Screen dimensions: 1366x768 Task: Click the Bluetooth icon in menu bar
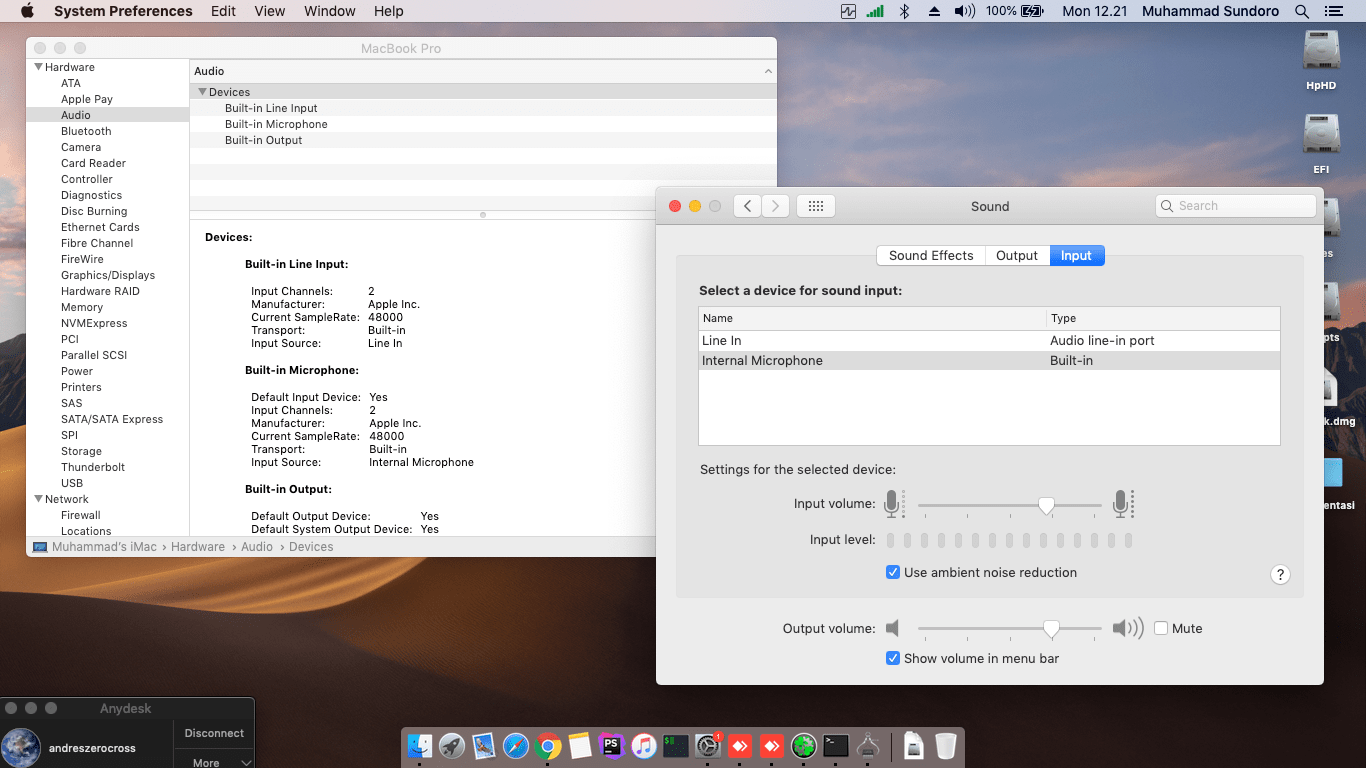point(904,11)
